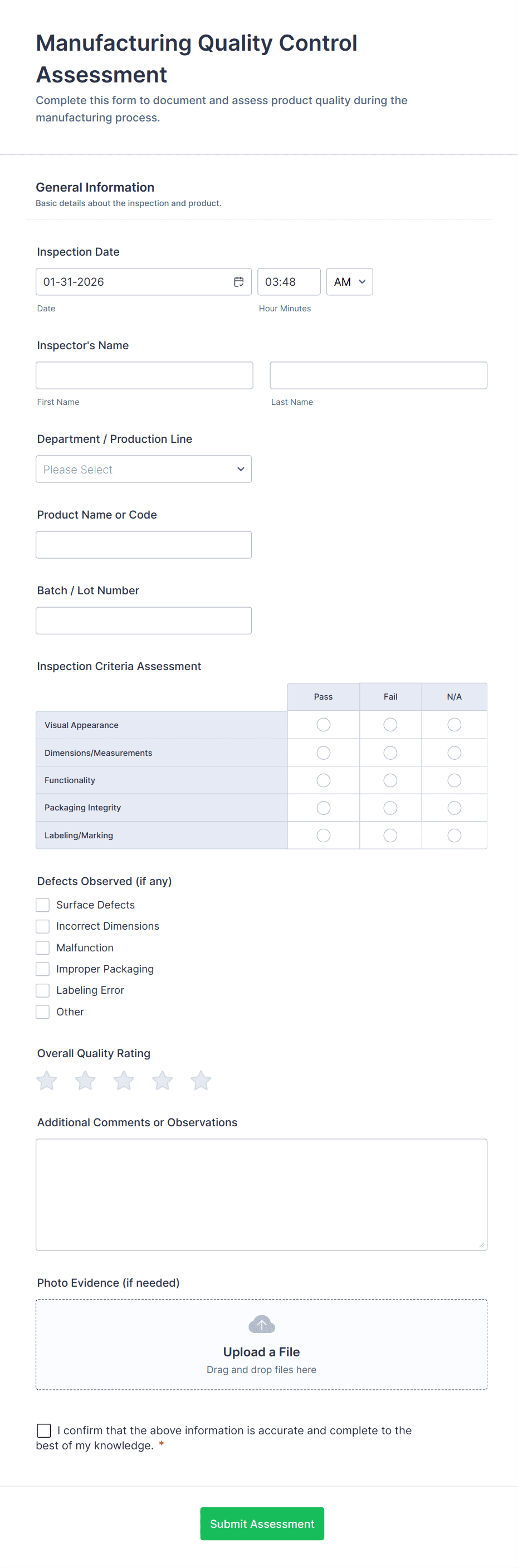The image size is (518, 1568).
Task: Expand the Department / Production Line dropdown
Action: [x=144, y=470]
